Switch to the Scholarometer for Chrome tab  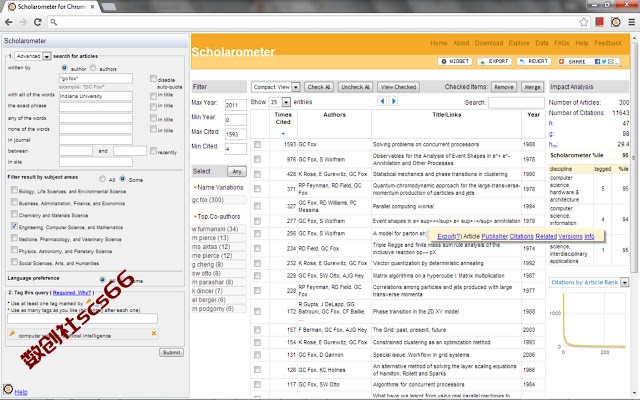click(52, 7)
